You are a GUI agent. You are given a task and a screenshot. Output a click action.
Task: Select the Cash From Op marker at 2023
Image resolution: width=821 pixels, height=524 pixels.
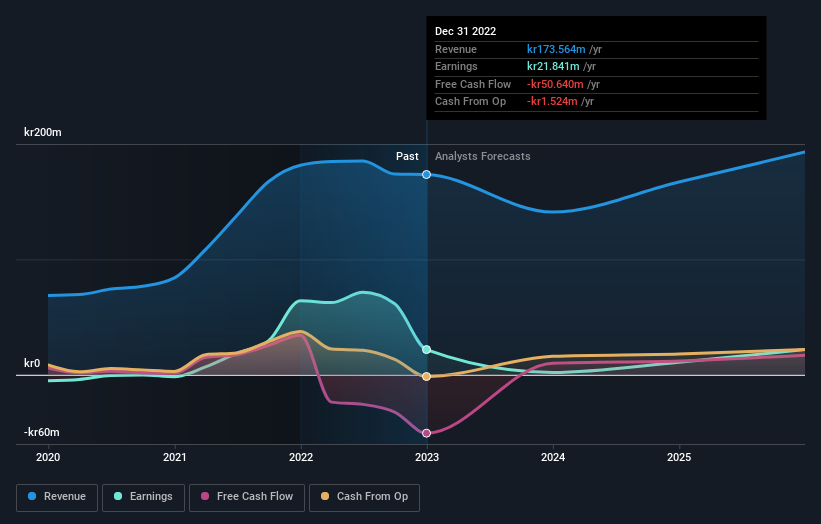click(427, 376)
